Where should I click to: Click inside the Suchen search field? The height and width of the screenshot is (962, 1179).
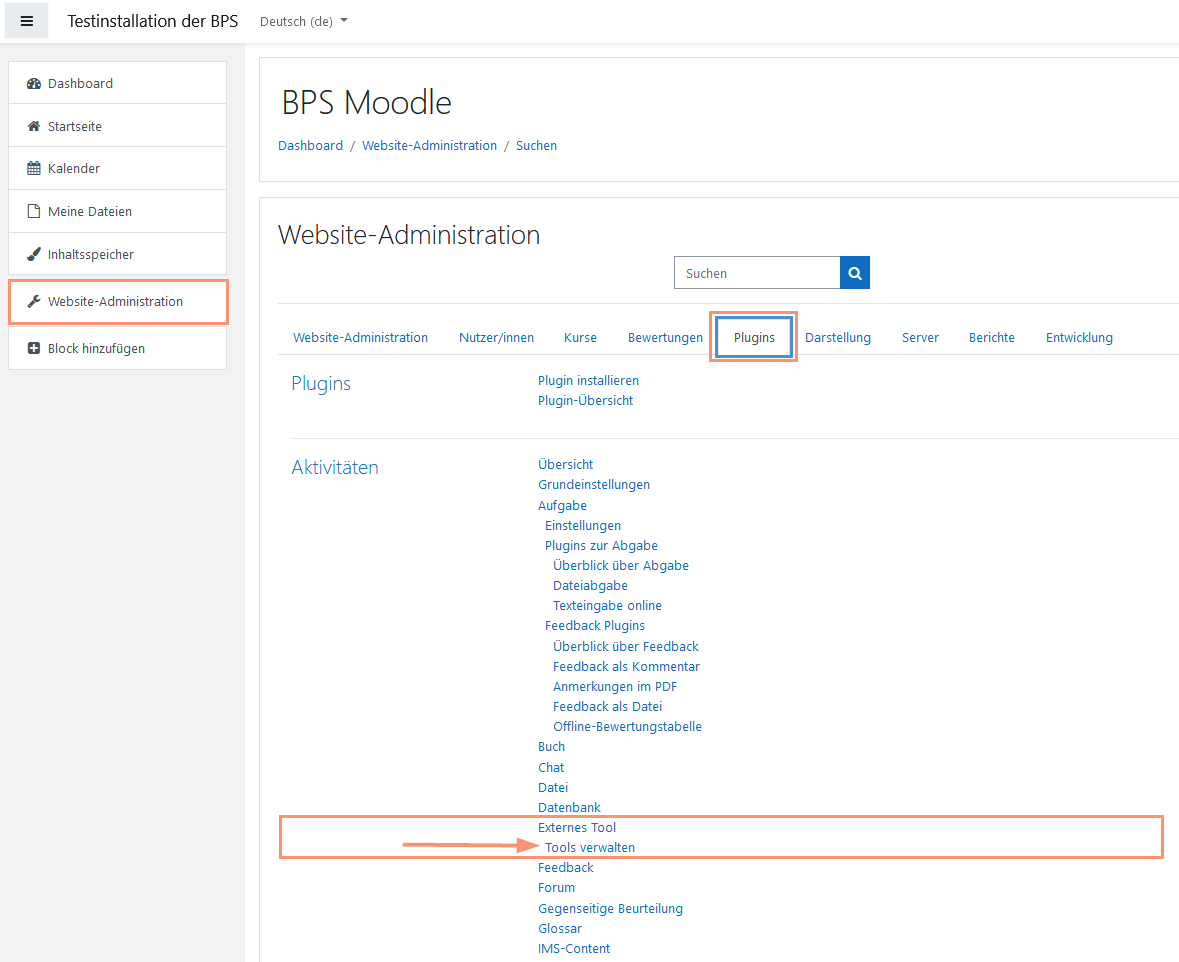tap(757, 272)
